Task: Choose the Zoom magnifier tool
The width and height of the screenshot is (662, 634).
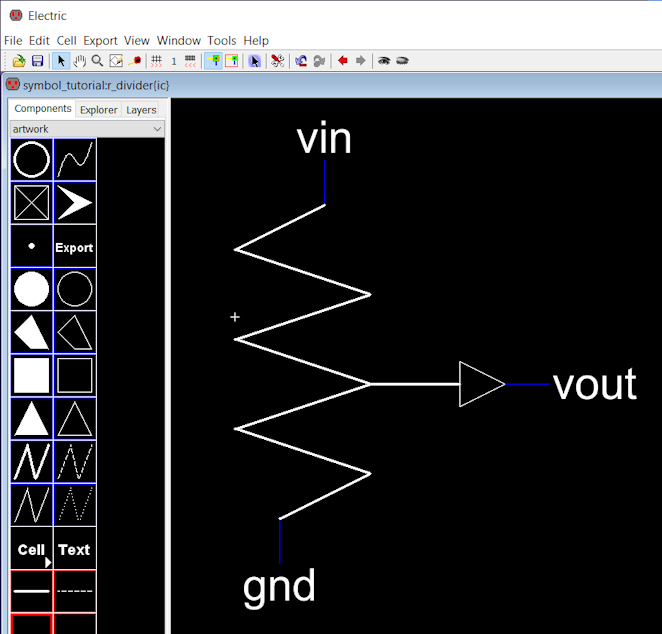Action: click(x=98, y=61)
